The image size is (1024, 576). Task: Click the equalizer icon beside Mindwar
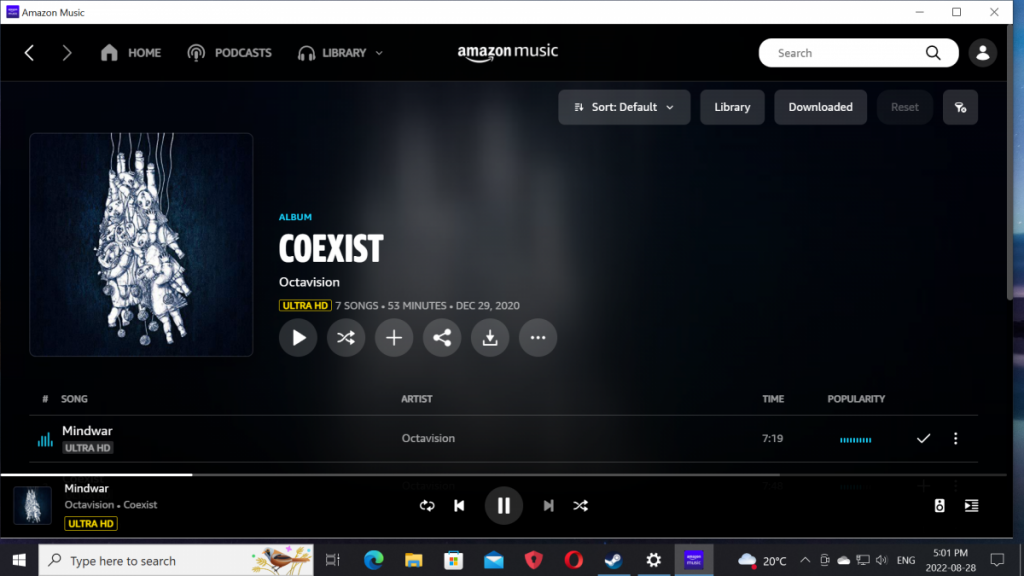tap(45, 440)
